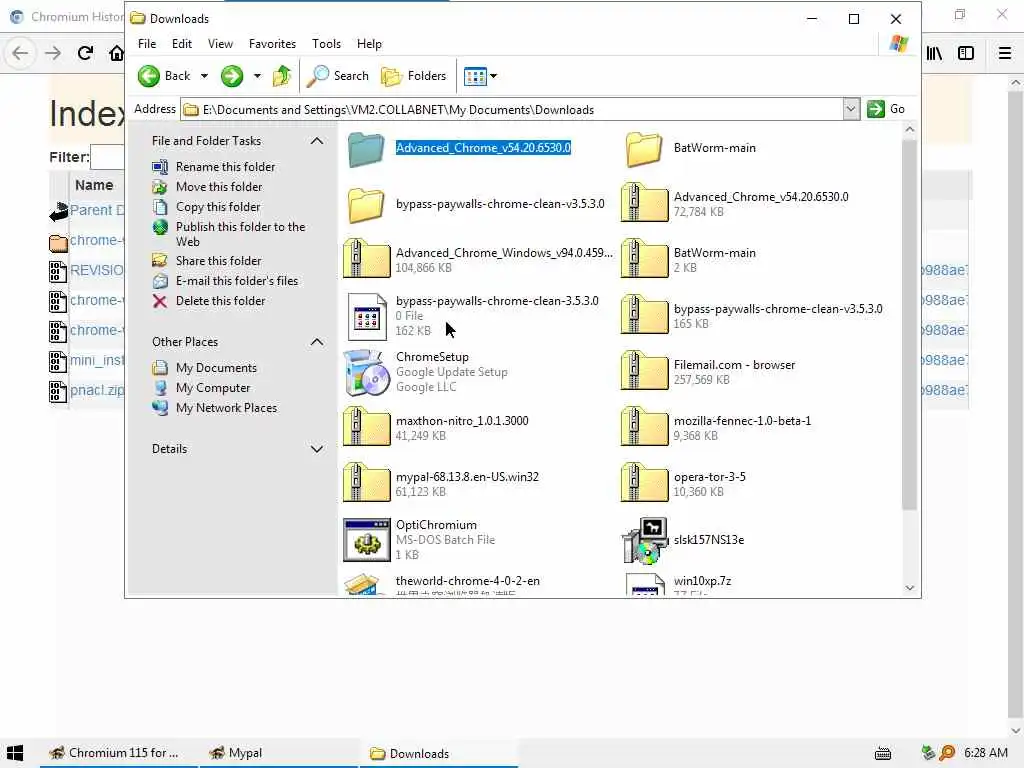This screenshot has height=768, width=1024.
Task: Select maxthon-nitro_1.0.1.3000 zip icon
Action: pyautogui.click(x=366, y=427)
